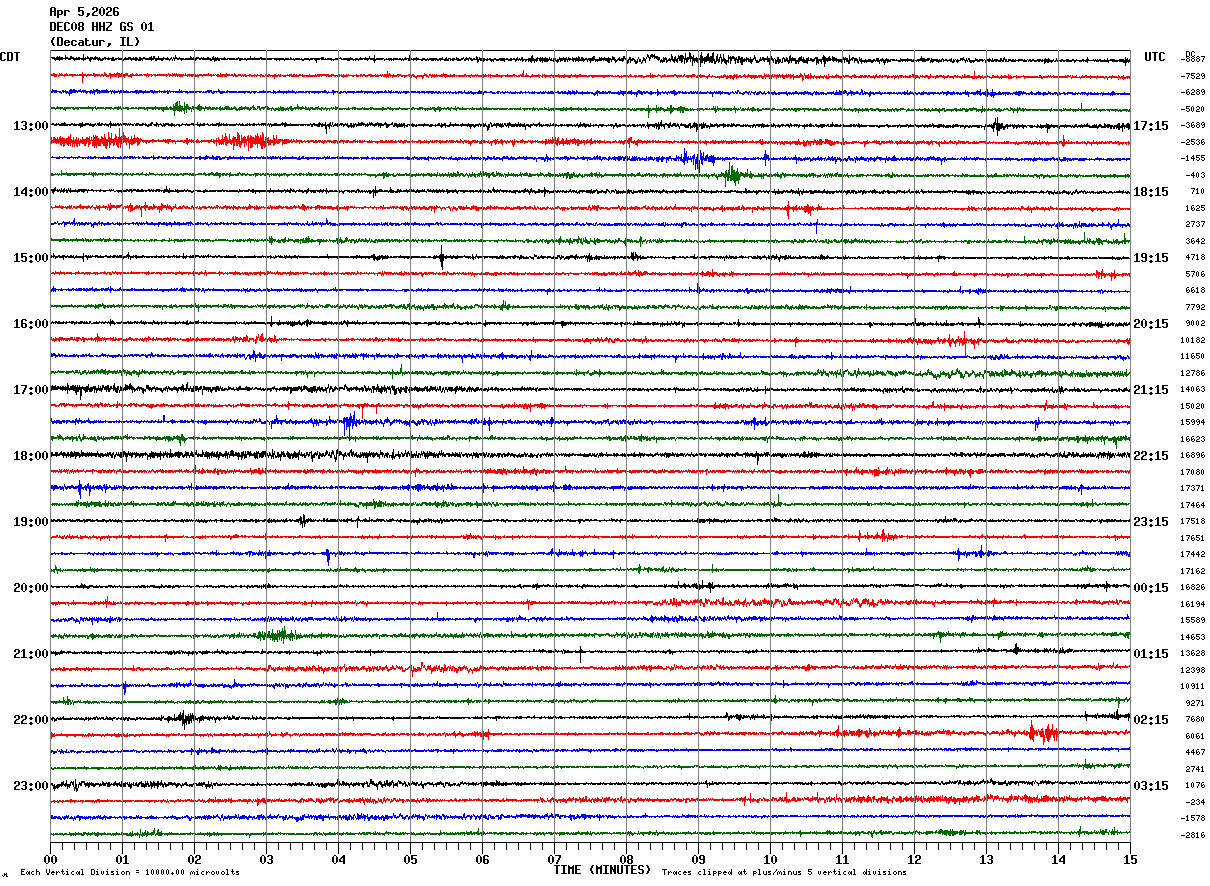Click minute tick label 06 on axis
The height and width of the screenshot is (886, 1210).
click(482, 859)
